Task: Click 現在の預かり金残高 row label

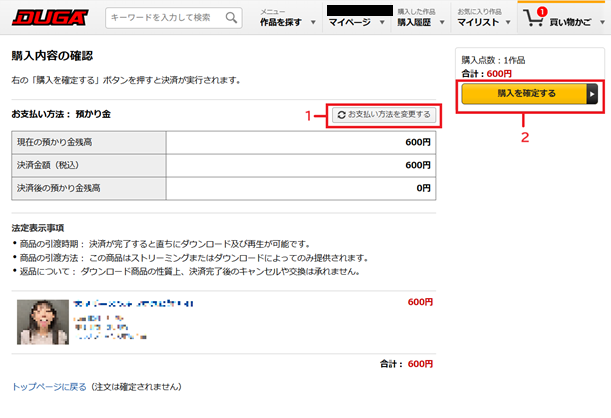Action: 55,142
